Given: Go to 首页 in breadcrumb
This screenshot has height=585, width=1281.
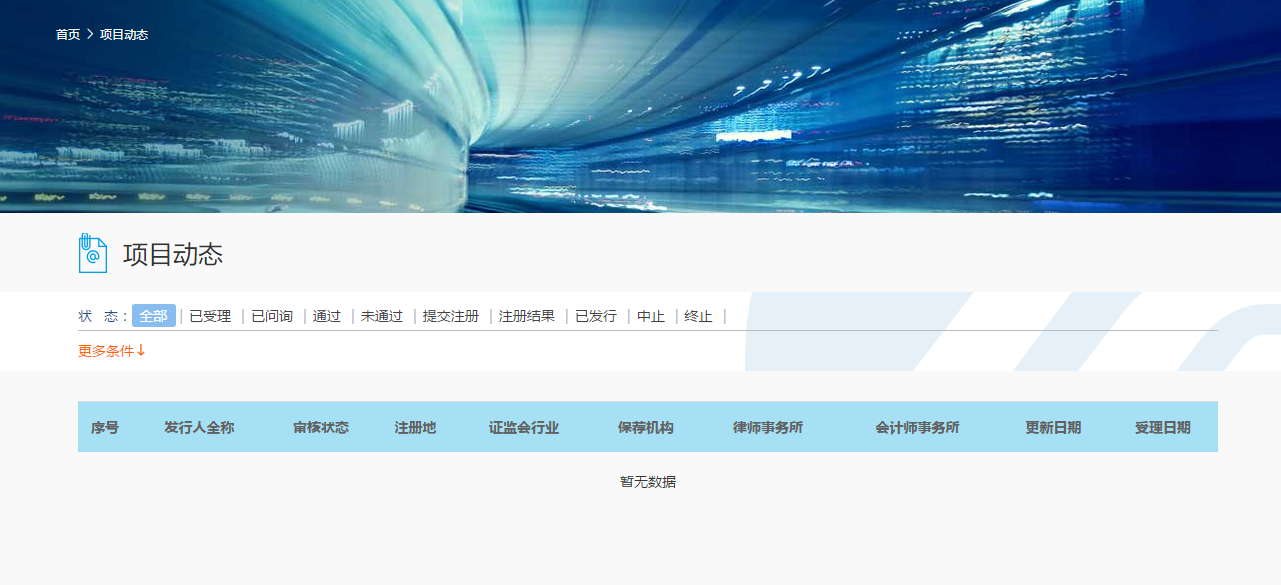Looking at the screenshot, I should tap(68, 34).
